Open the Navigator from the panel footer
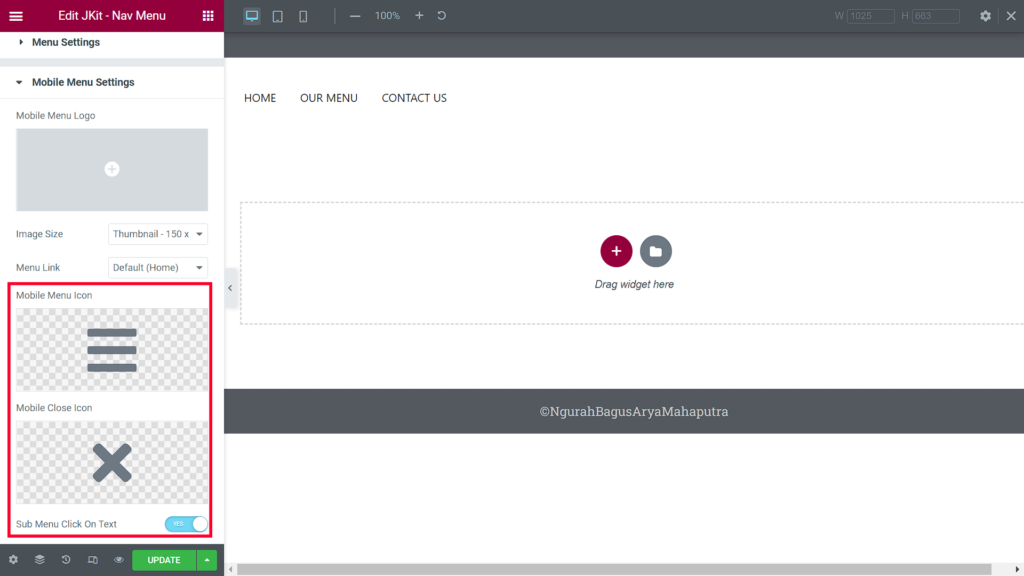This screenshot has height=576, width=1024. [39, 560]
